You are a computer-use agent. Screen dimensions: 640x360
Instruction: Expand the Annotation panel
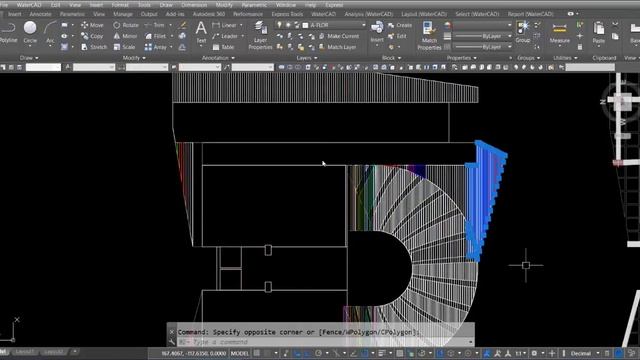click(x=218, y=58)
